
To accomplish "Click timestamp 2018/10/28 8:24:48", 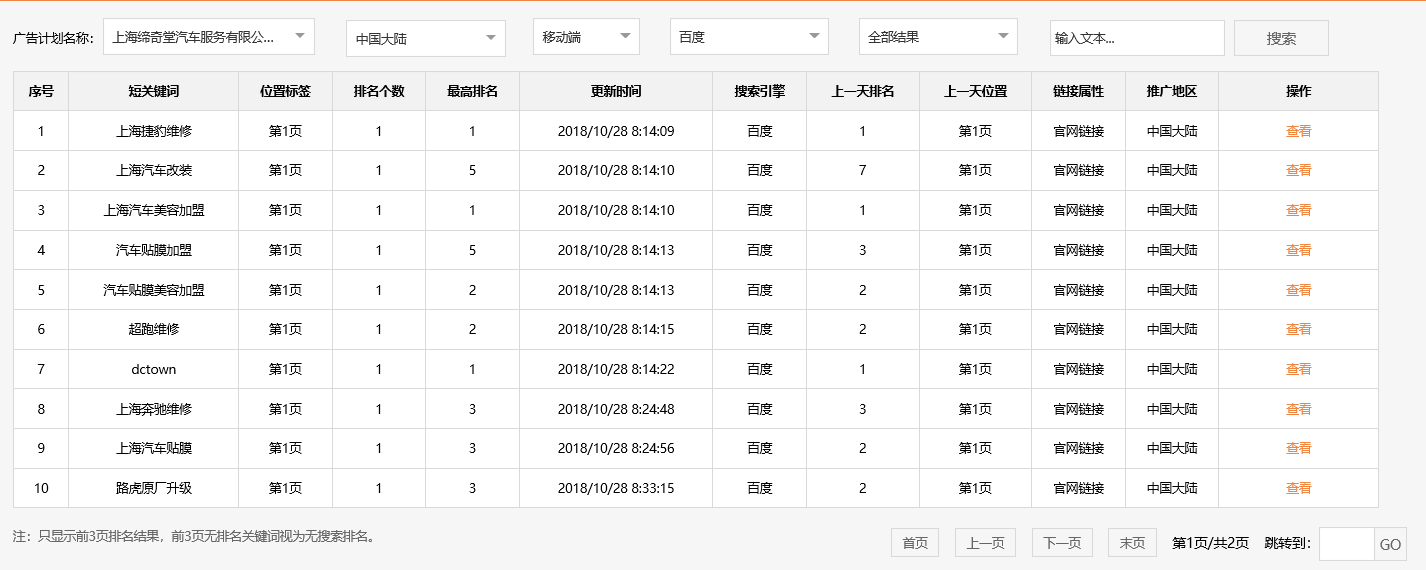I will pyautogui.click(x=616, y=409).
